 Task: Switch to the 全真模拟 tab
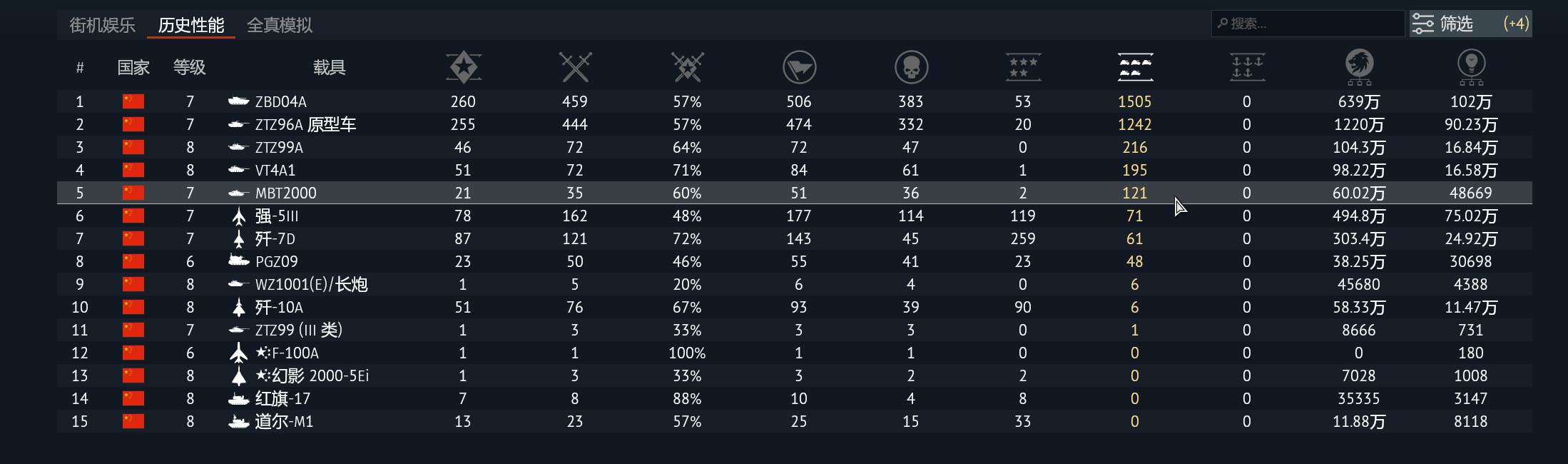click(280, 25)
